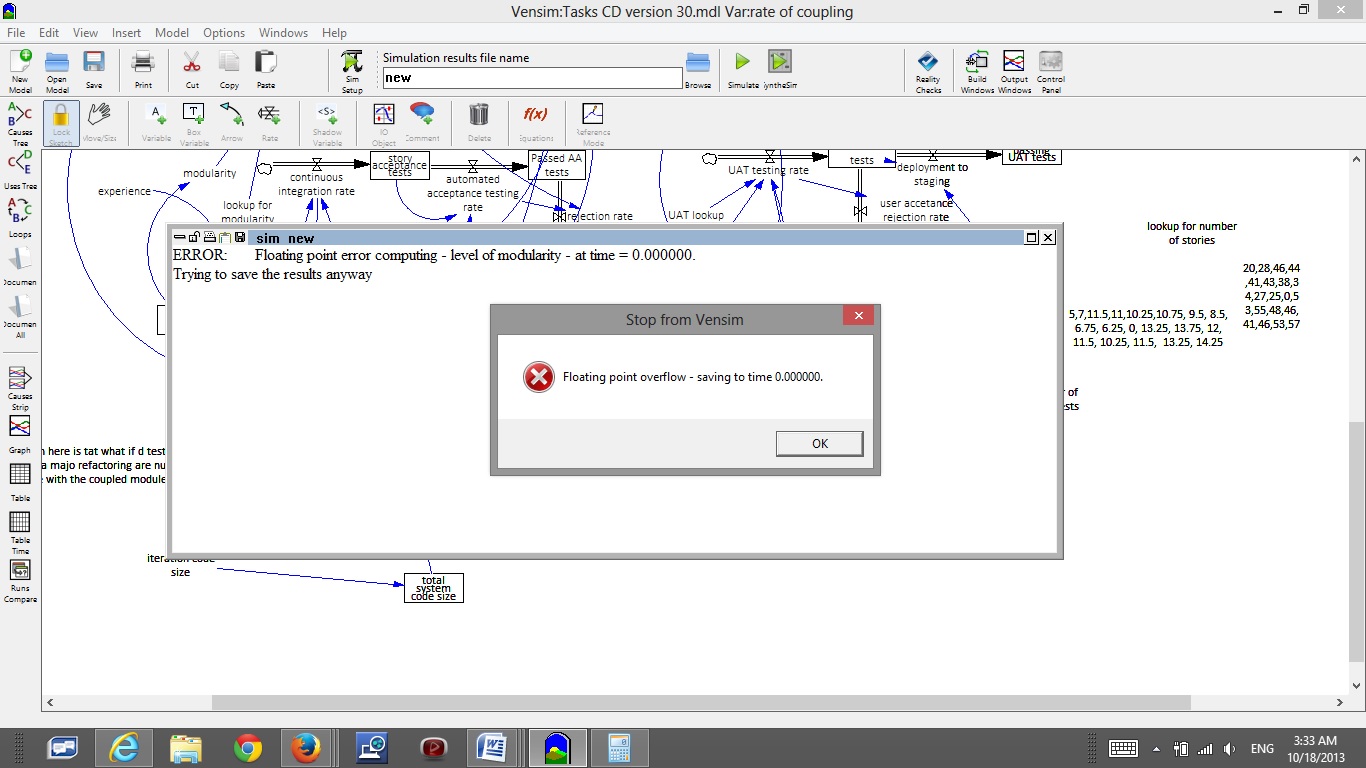Viewport: 1366px width, 768px height.
Task: Click the New Model toolbar icon
Action: [20, 70]
